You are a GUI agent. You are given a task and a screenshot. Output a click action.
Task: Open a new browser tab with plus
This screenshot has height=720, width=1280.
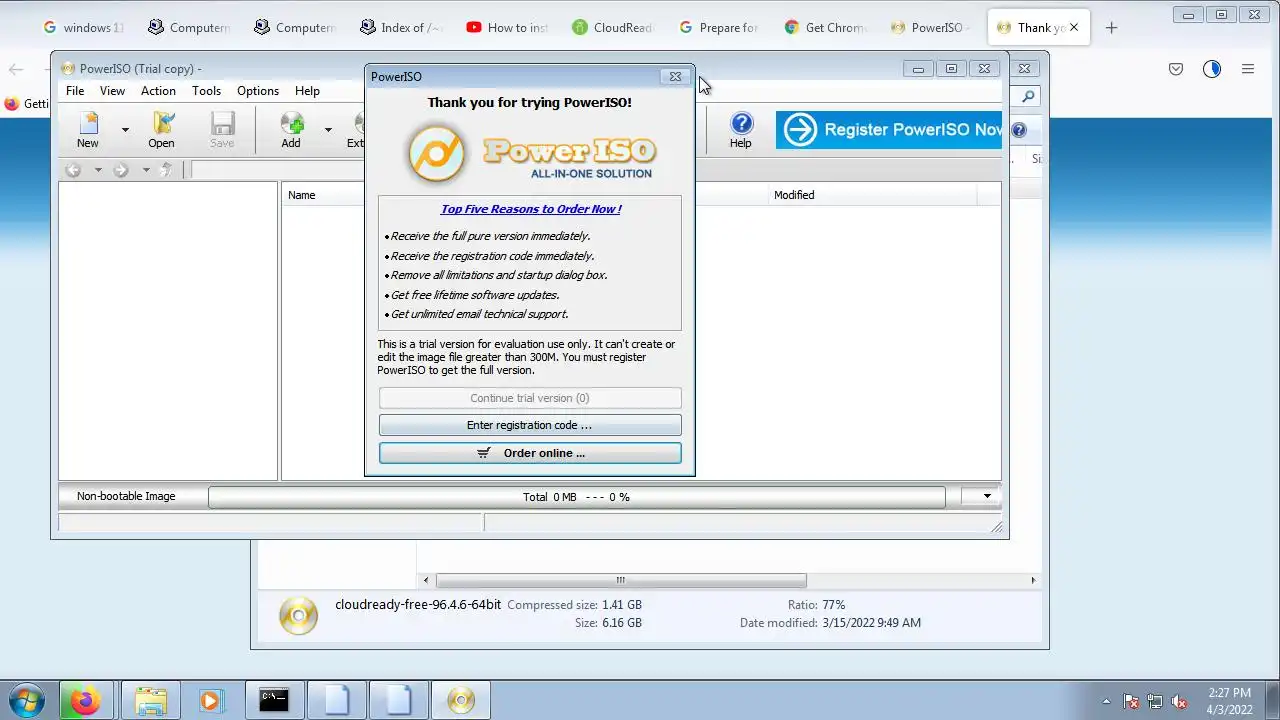click(1111, 28)
